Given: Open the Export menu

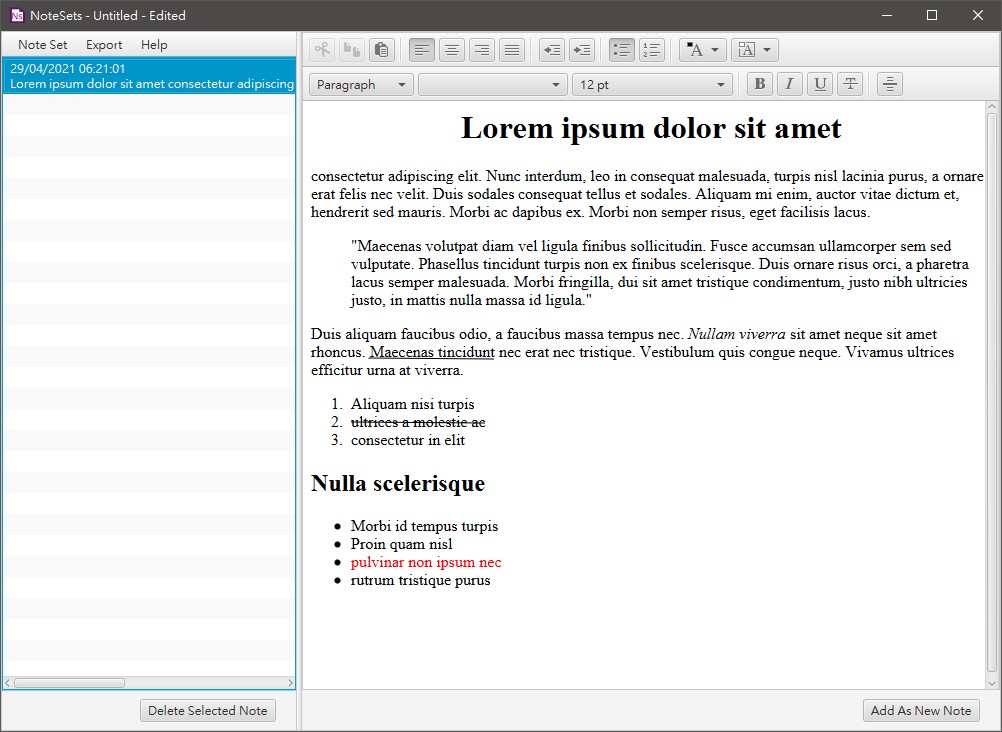Looking at the screenshot, I should pos(104,45).
